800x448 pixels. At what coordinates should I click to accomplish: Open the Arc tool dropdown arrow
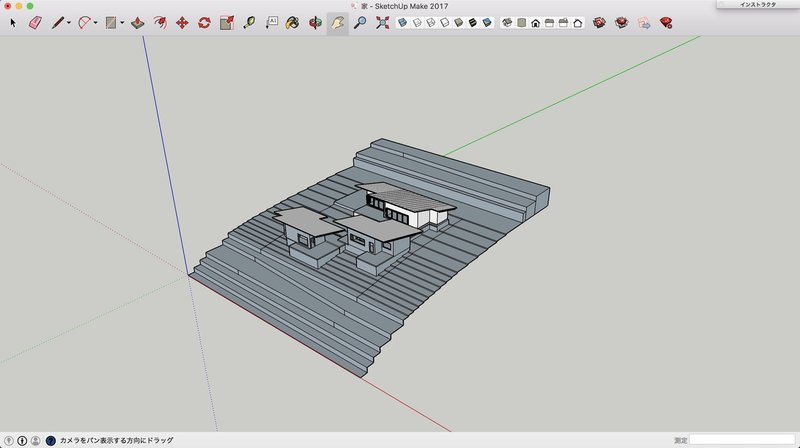click(x=94, y=21)
